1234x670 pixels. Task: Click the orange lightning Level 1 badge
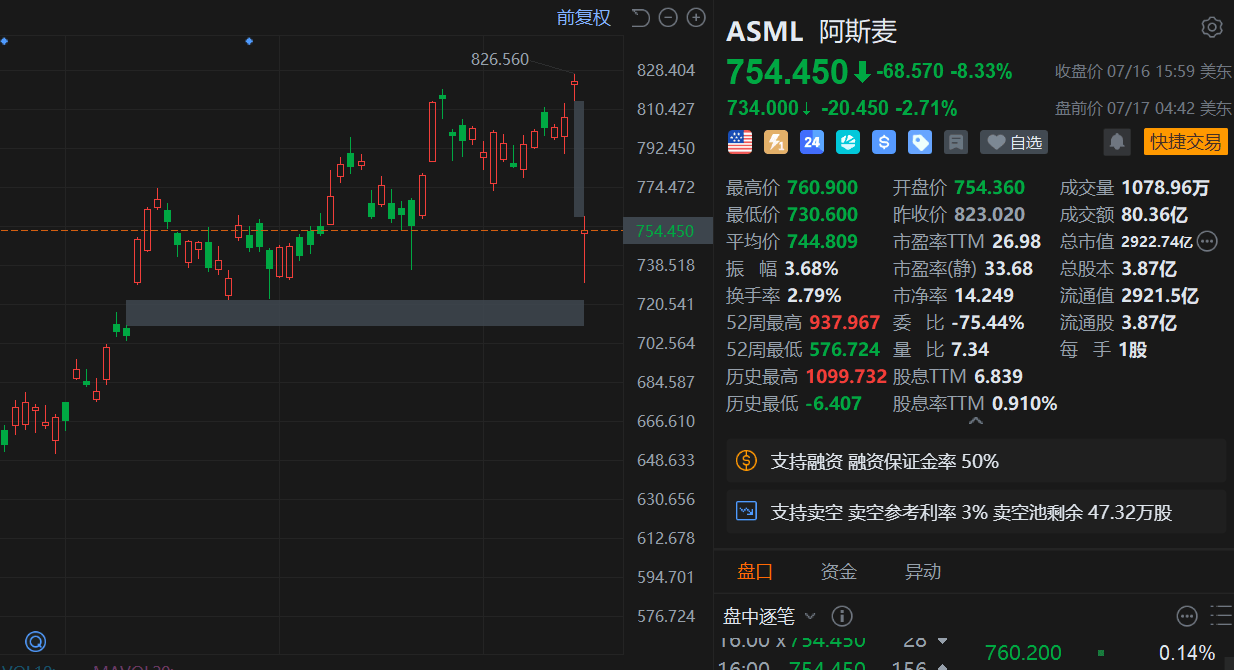tap(776, 142)
